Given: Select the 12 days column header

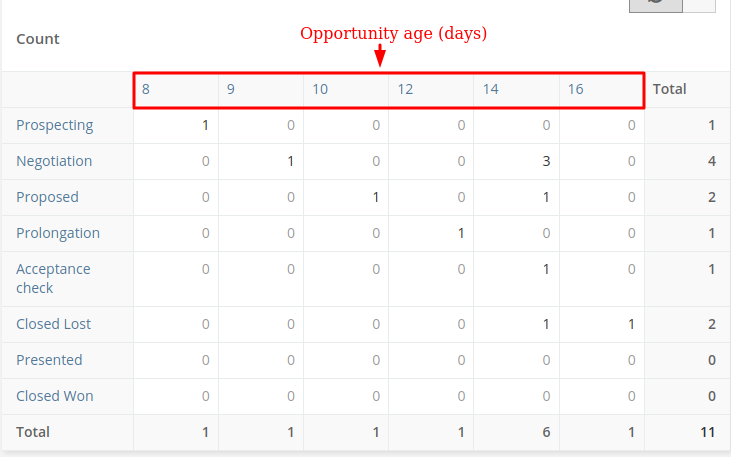Looking at the screenshot, I should pos(405,89).
